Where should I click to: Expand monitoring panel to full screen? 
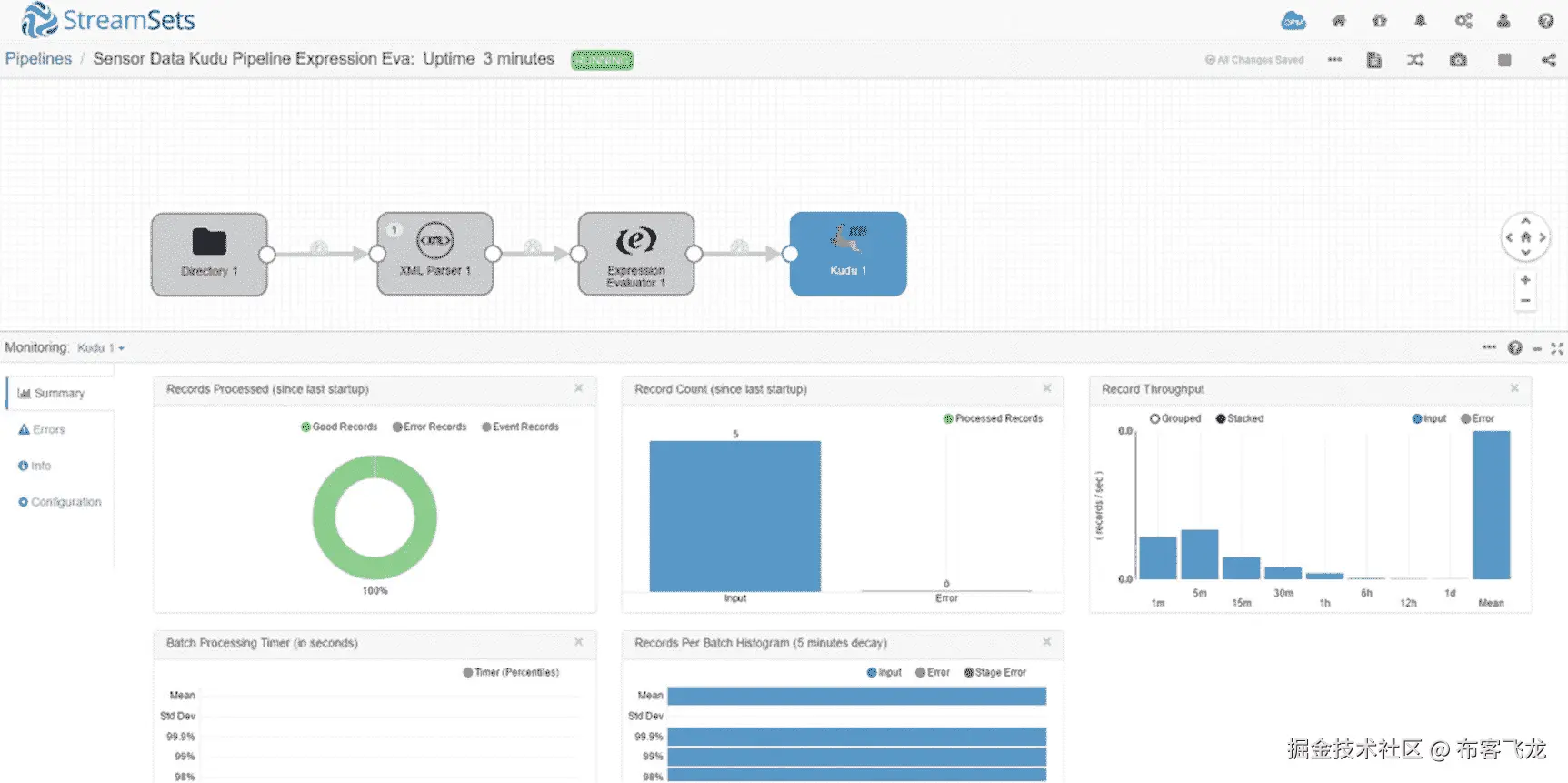pyautogui.click(x=1557, y=348)
